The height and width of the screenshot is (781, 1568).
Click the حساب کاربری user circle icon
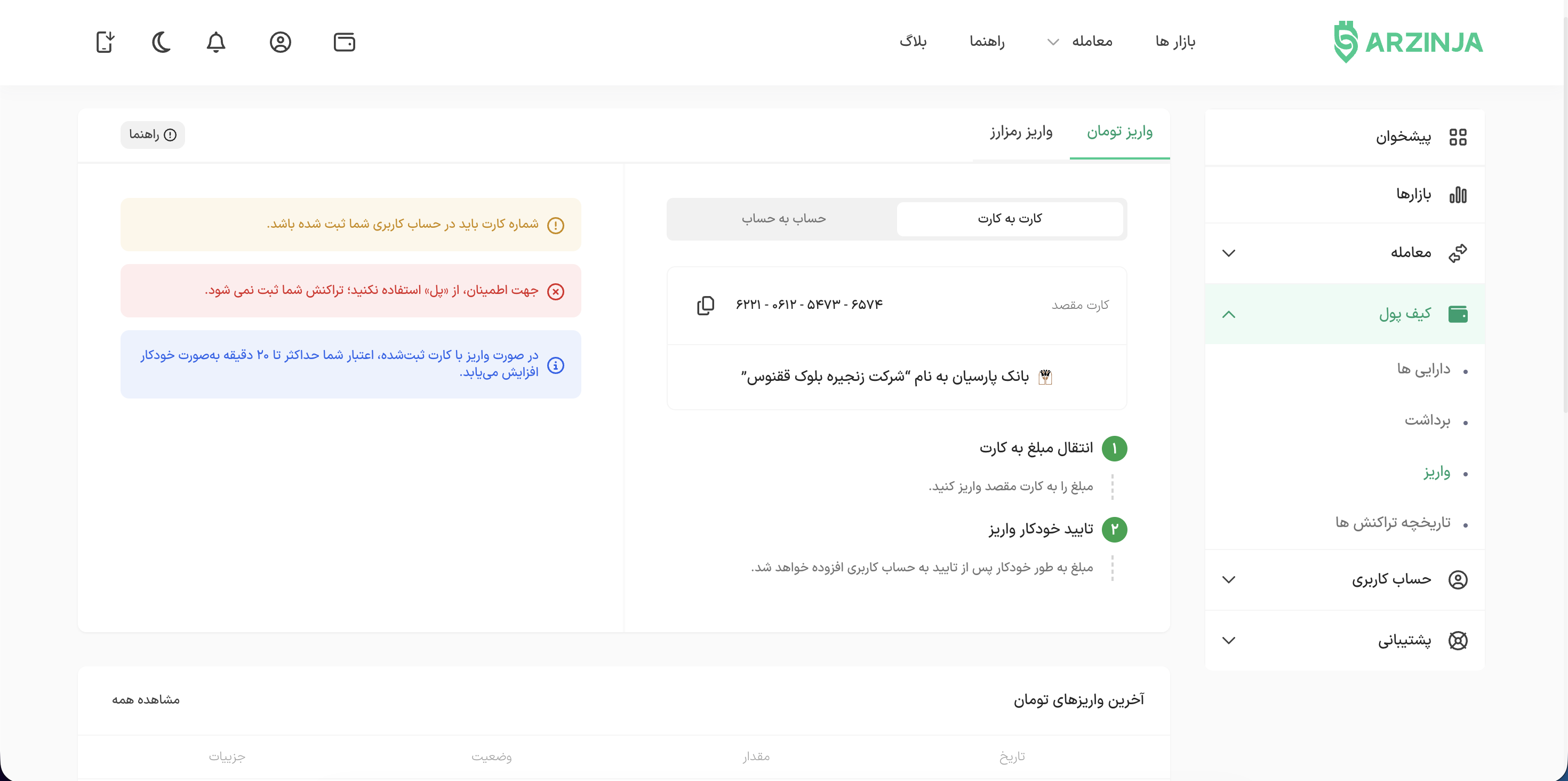[x=1458, y=579]
